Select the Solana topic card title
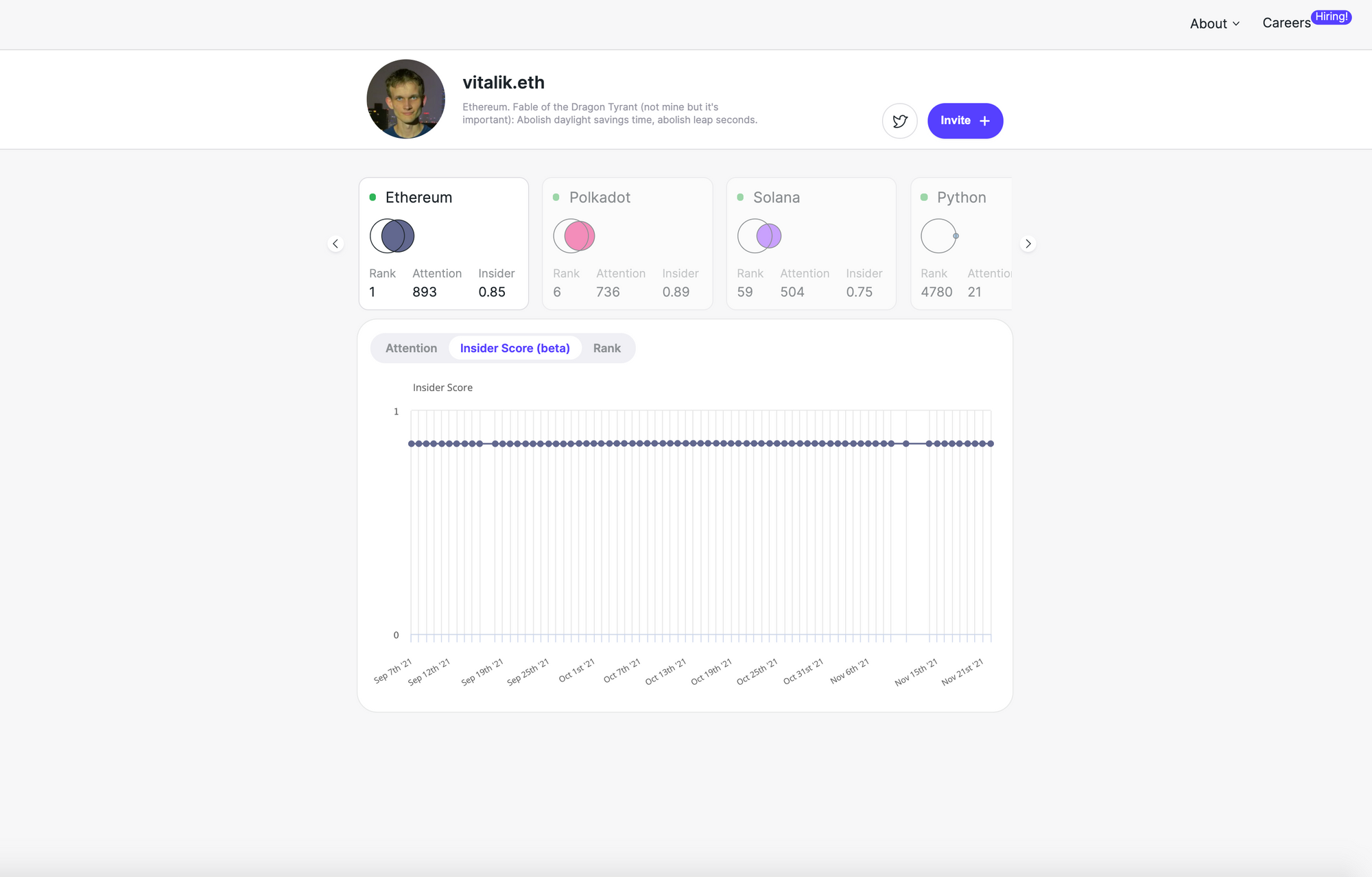The height and width of the screenshot is (877, 1372). tap(776, 198)
